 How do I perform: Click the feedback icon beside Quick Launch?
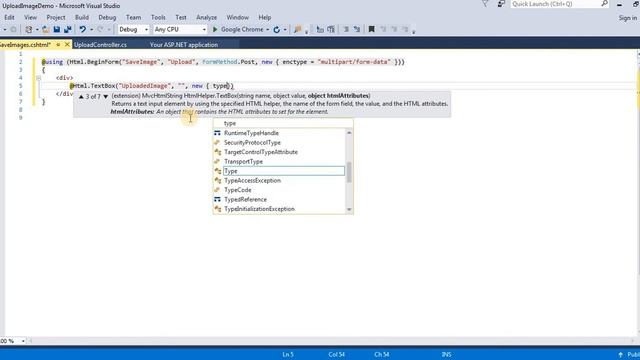(501, 4)
